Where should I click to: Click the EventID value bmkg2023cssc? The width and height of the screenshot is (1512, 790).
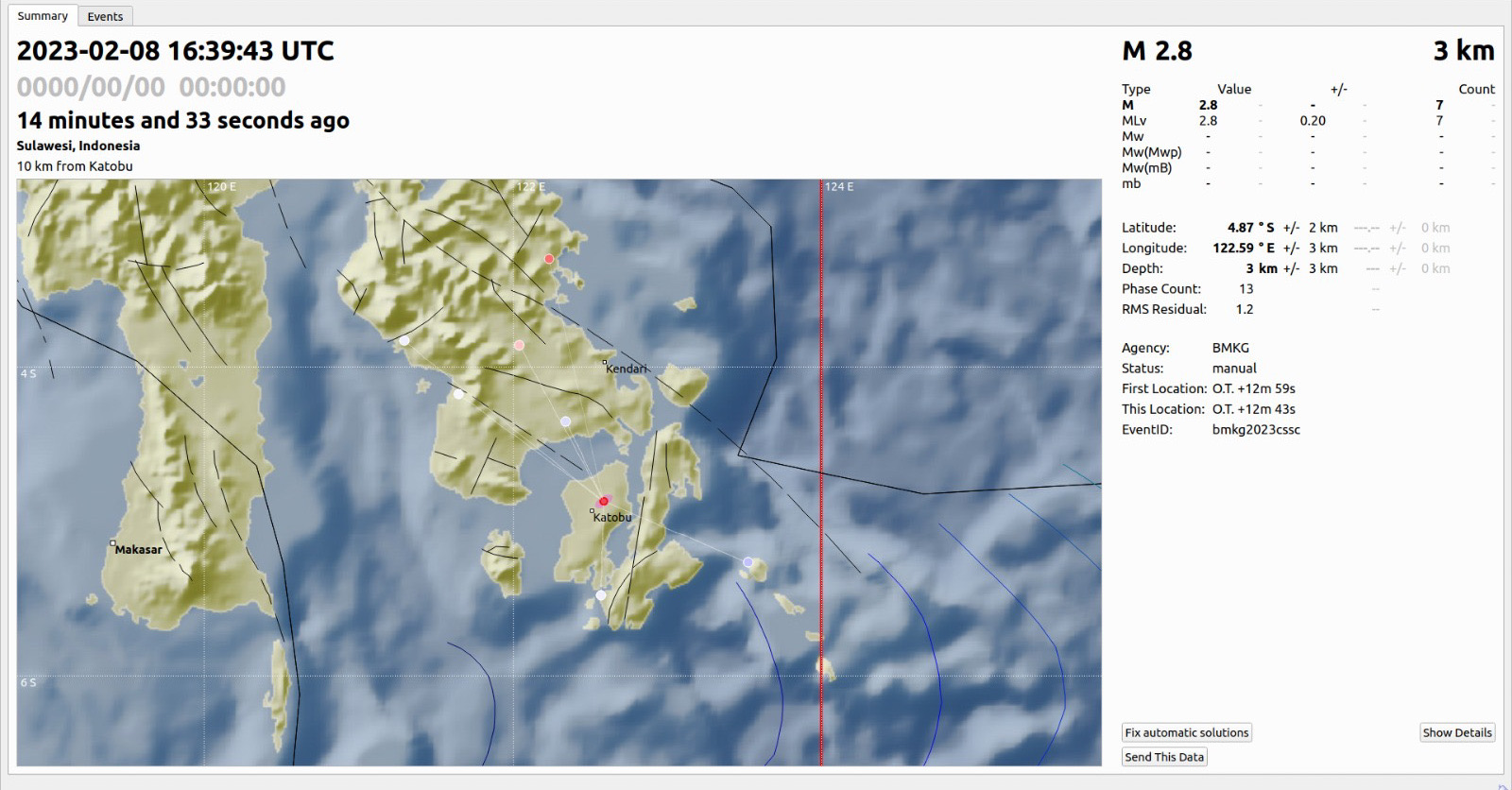[1256, 430]
